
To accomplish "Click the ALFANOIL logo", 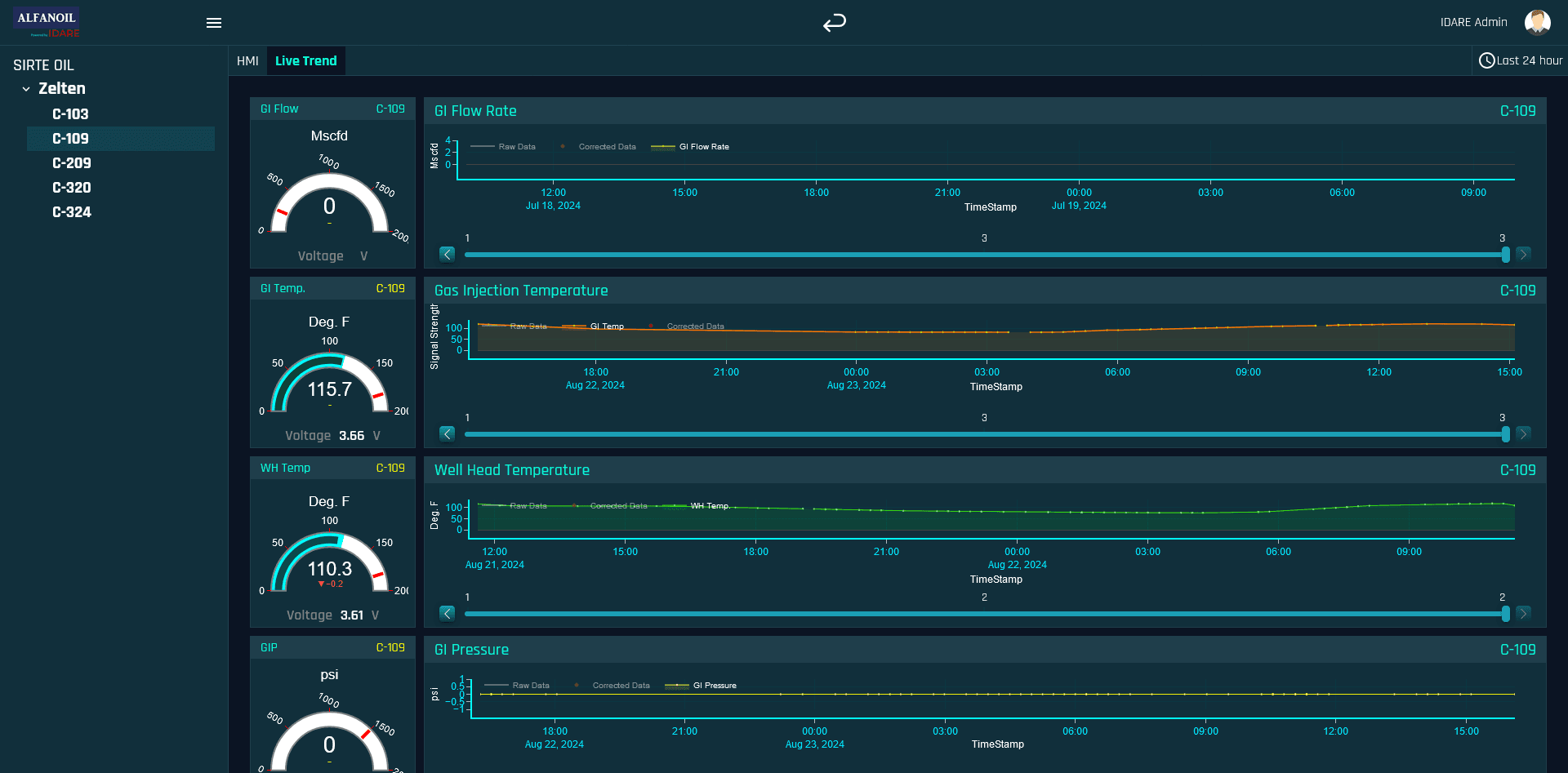I will click(47, 22).
